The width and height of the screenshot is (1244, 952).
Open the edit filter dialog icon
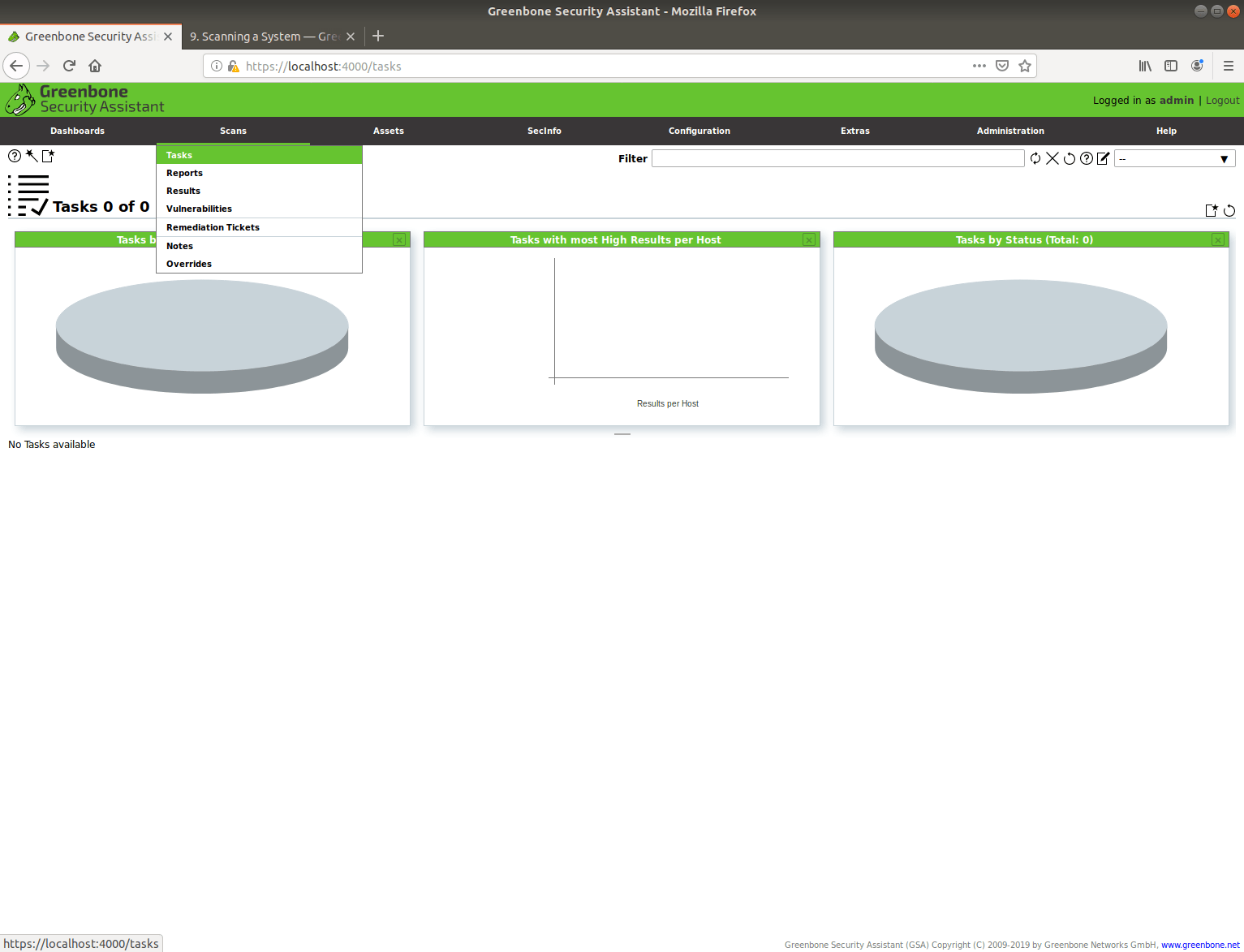click(x=1104, y=158)
